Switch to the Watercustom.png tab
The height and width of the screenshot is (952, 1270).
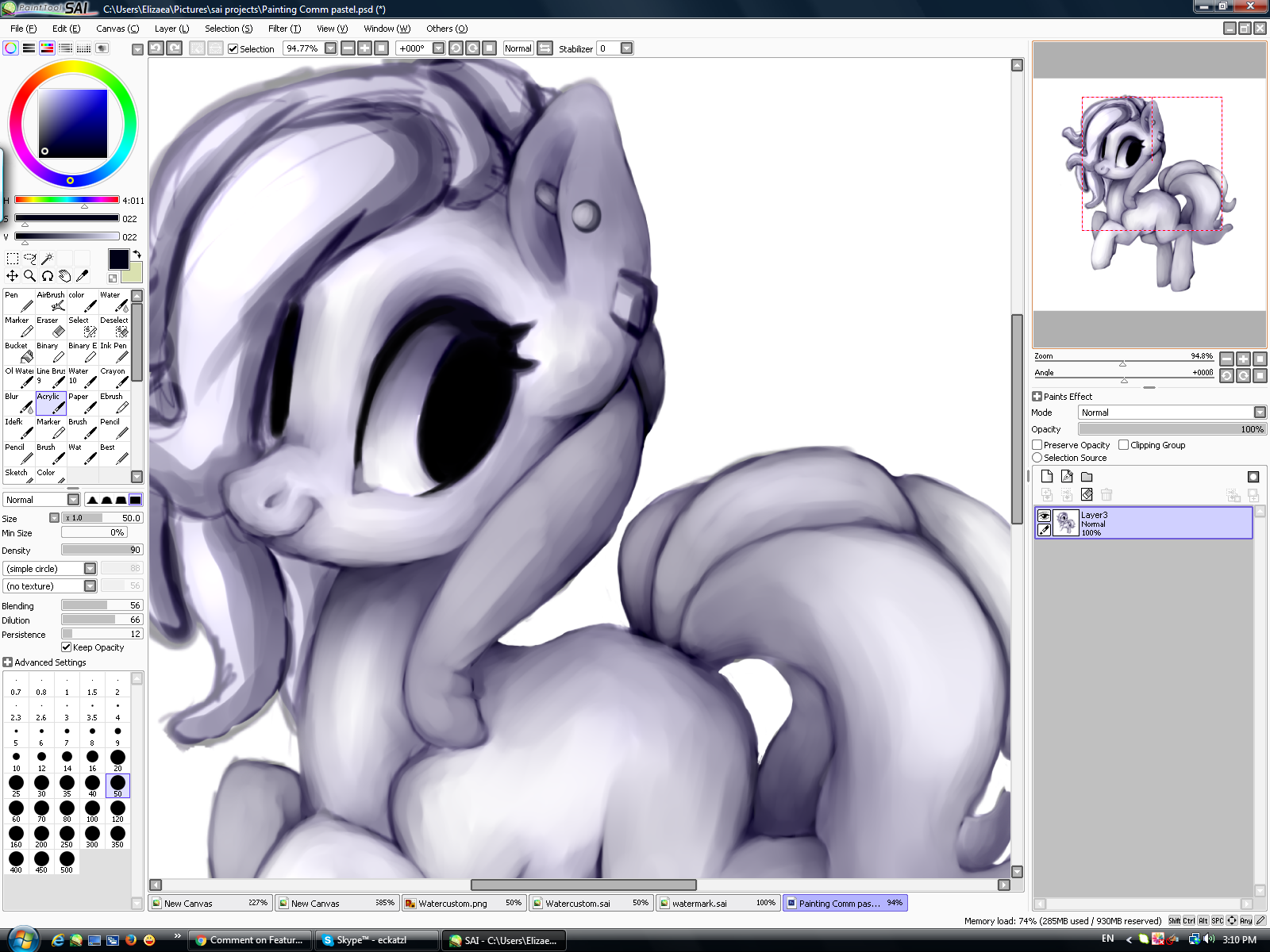tap(463, 903)
